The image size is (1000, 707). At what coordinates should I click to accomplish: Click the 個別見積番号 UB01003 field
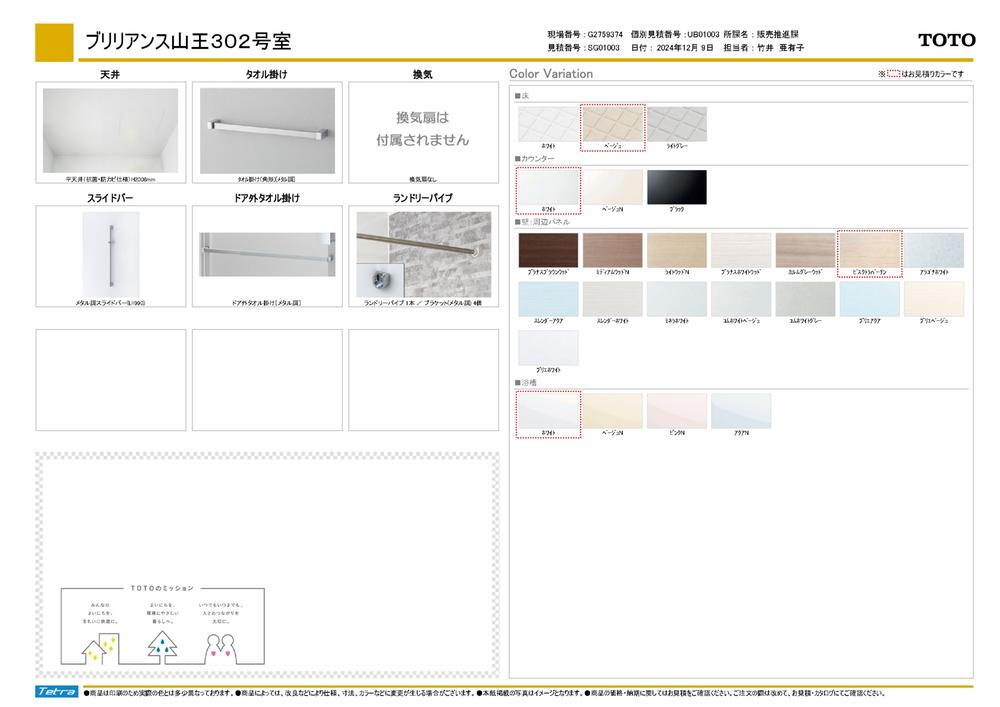click(675, 34)
